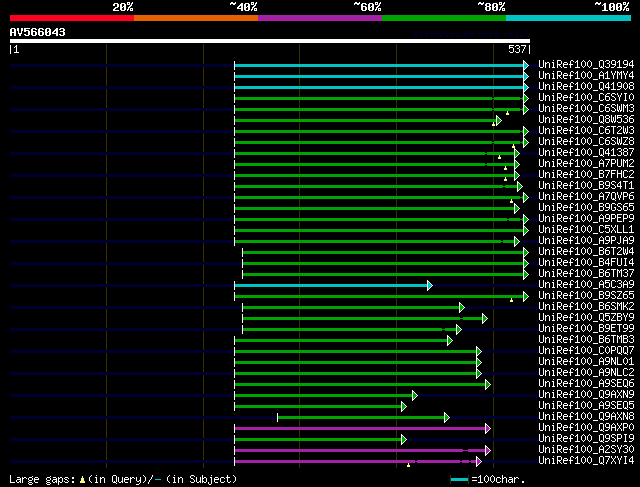Select label UniRef100_B9GS65
This screenshot has width=640, height=487.
tap(586, 208)
